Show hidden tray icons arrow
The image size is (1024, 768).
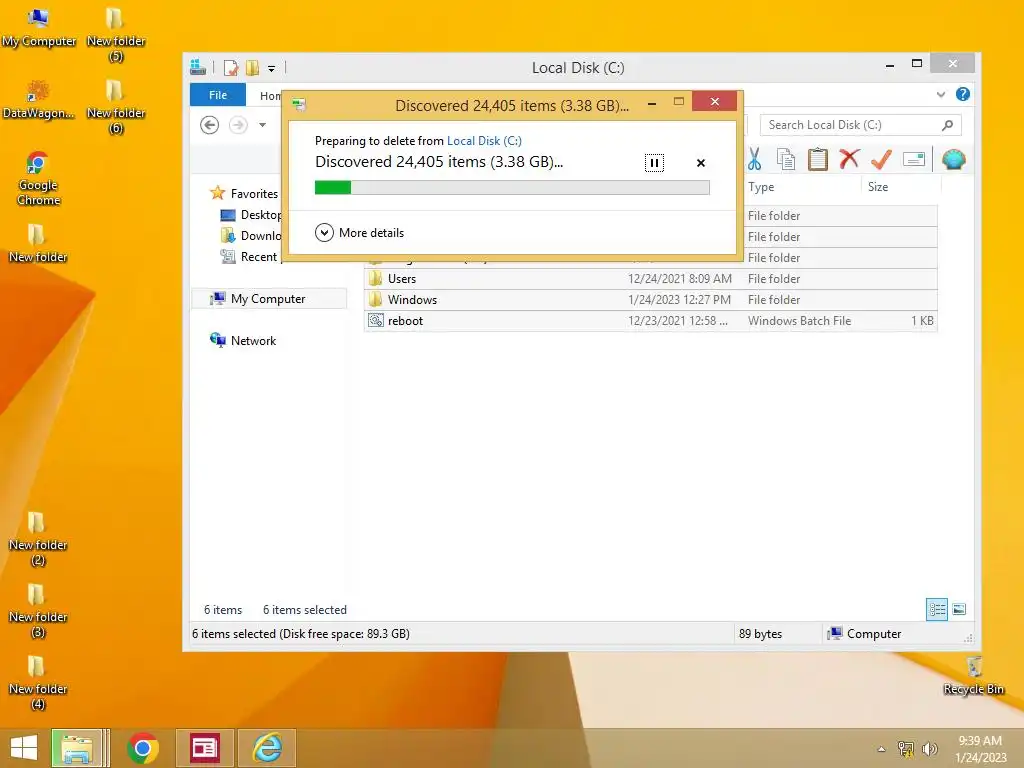881,749
